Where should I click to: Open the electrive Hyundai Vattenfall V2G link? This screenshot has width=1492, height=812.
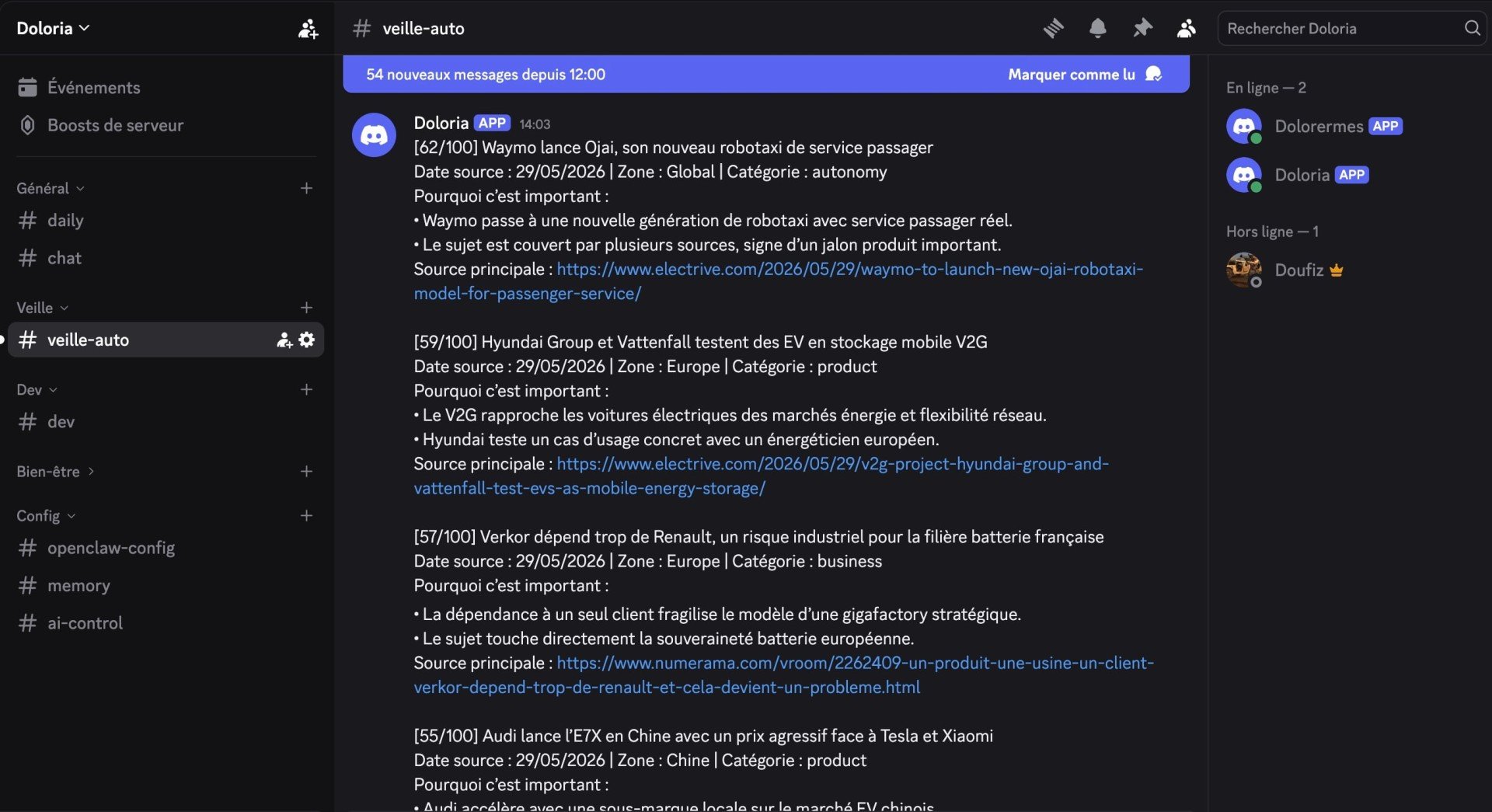point(761,476)
